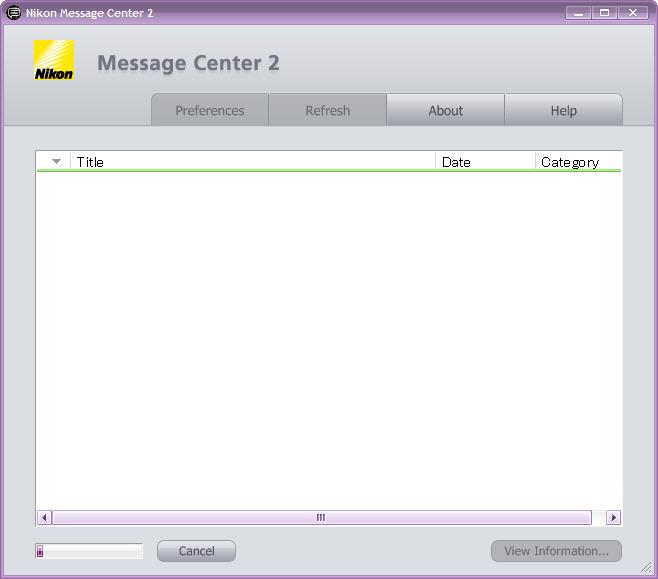The height and width of the screenshot is (579, 658).
Task: Click the Refresh tab
Action: click(x=328, y=110)
